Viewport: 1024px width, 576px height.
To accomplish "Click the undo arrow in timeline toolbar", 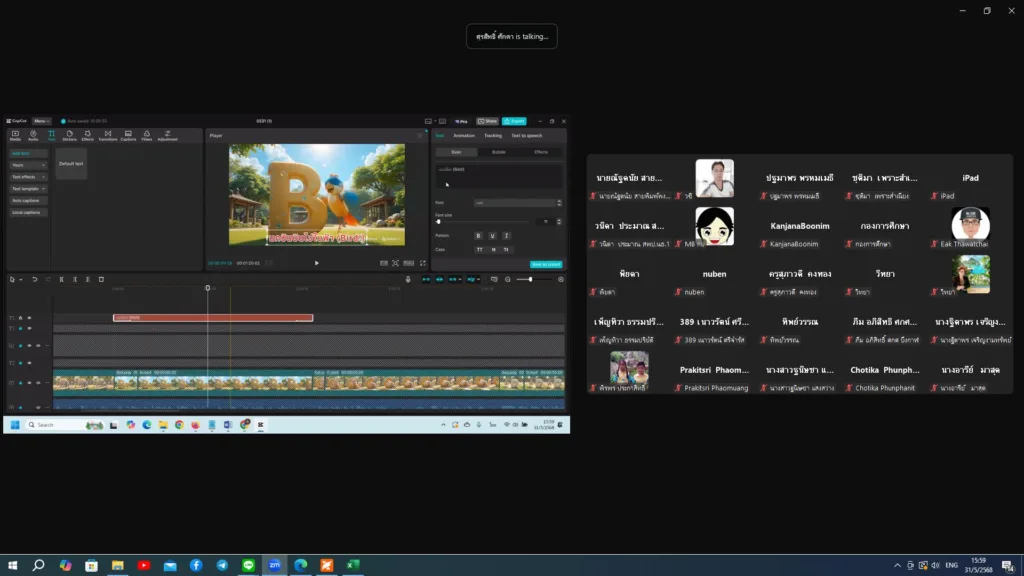I will pyautogui.click(x=34, y=279).
